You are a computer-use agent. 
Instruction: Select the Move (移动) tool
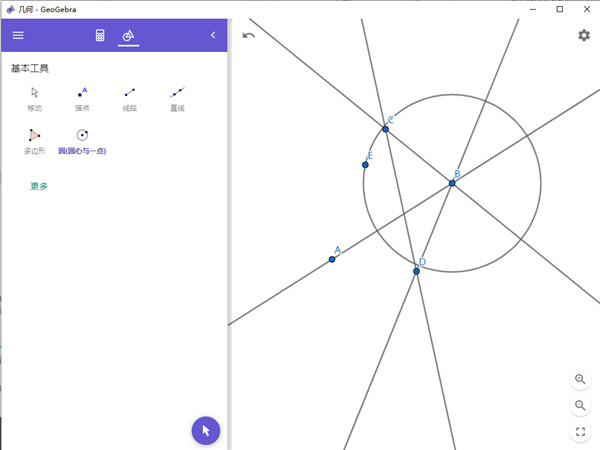pos(34,99)
